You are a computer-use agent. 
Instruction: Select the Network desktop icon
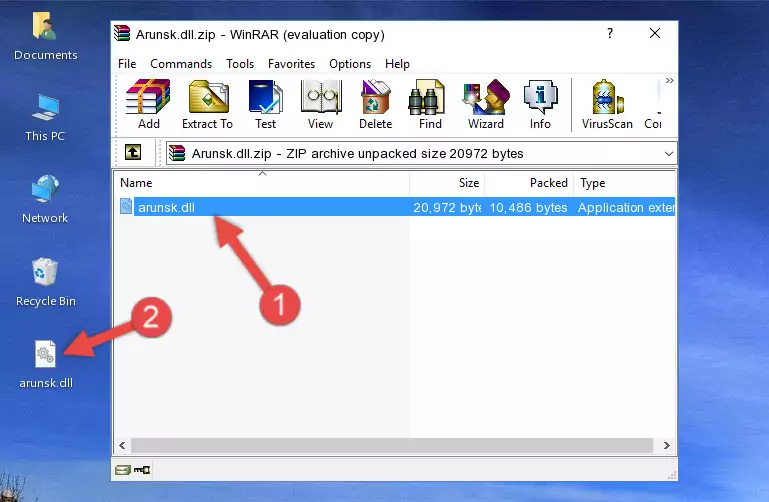(45, 199)
